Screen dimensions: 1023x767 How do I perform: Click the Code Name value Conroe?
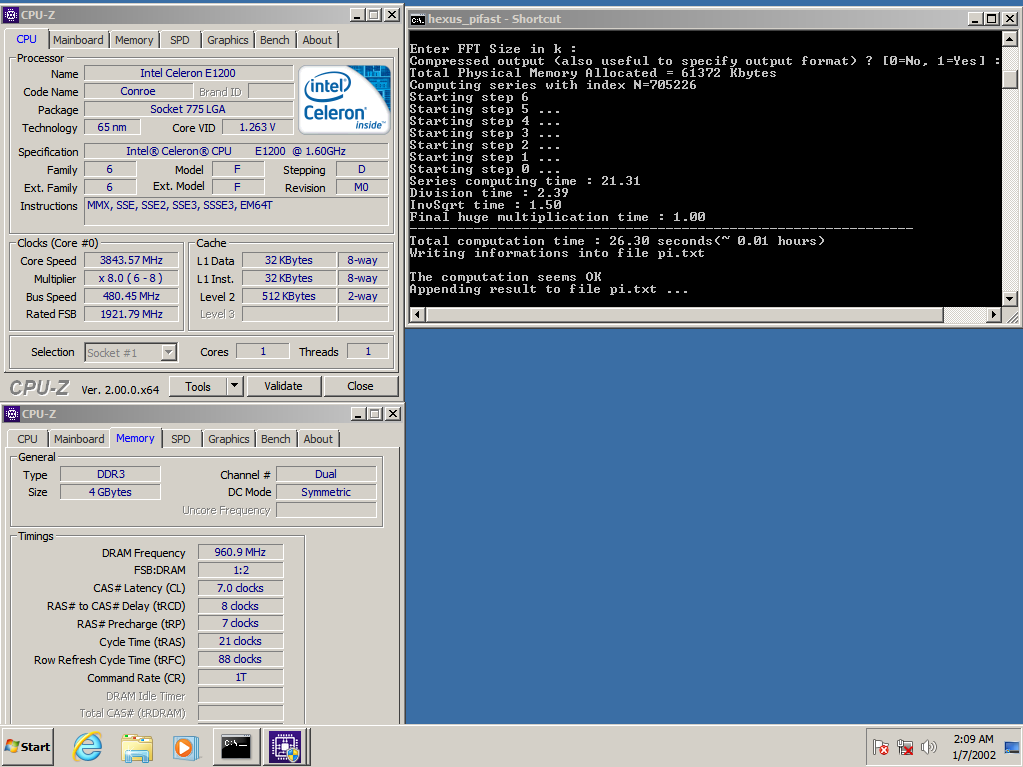[x=138, y=91]
